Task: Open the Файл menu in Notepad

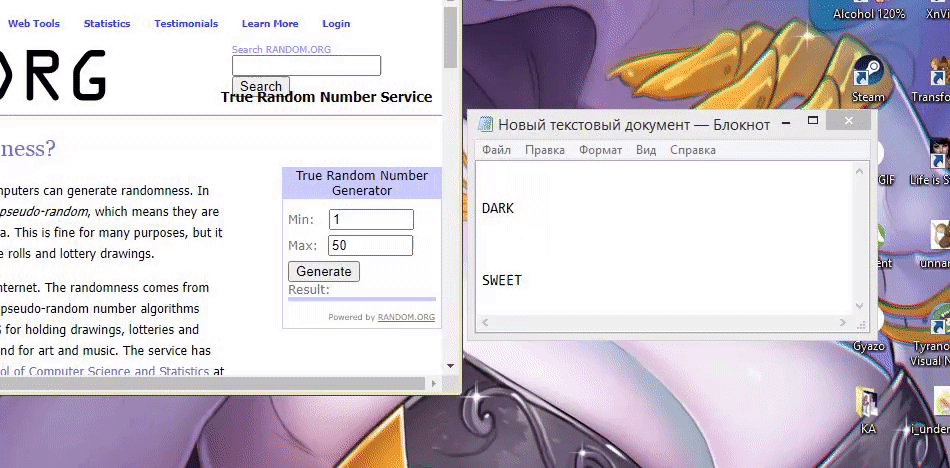Action: [496, 150]
